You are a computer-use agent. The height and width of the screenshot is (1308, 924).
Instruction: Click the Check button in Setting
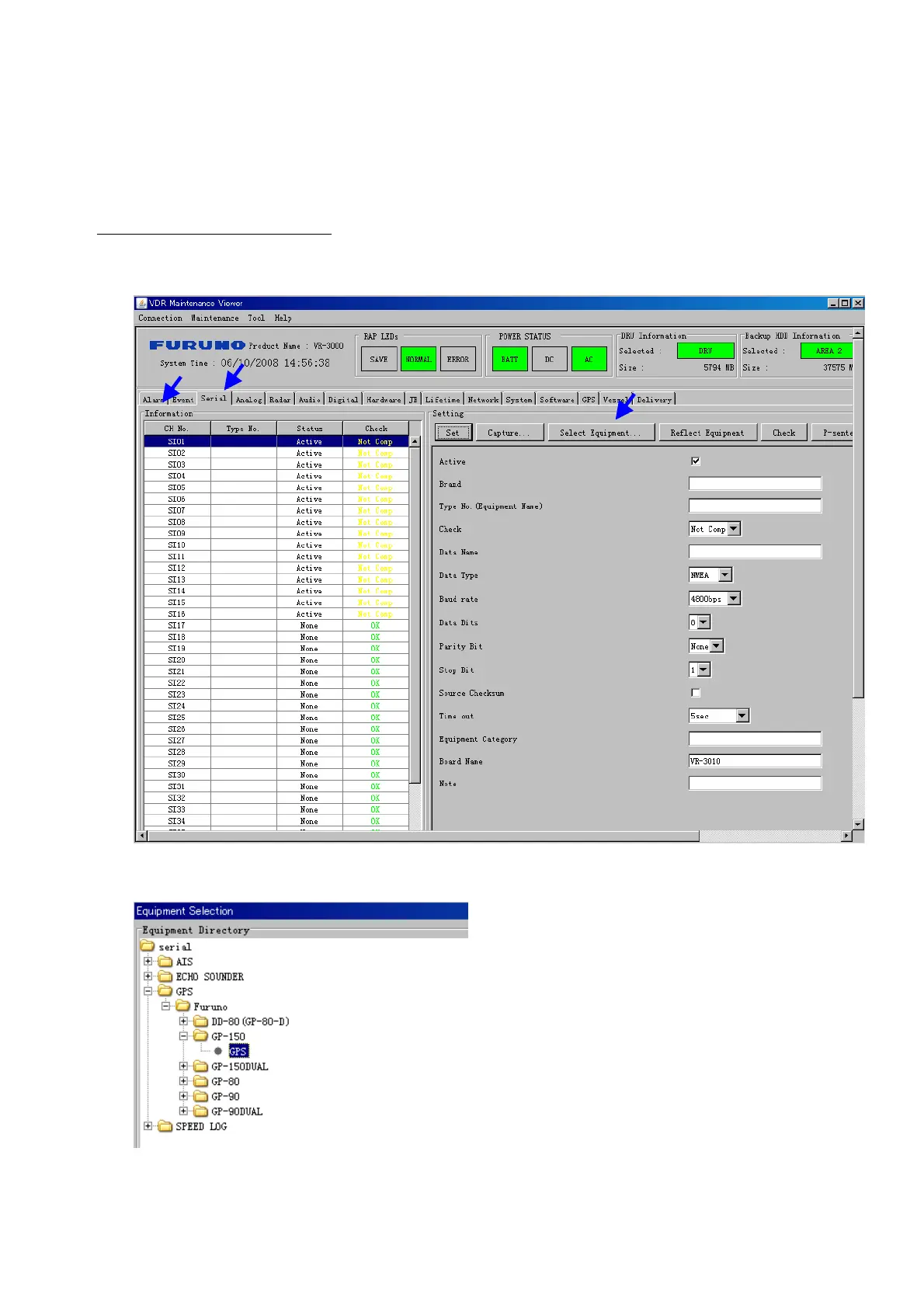coord(783,433)
